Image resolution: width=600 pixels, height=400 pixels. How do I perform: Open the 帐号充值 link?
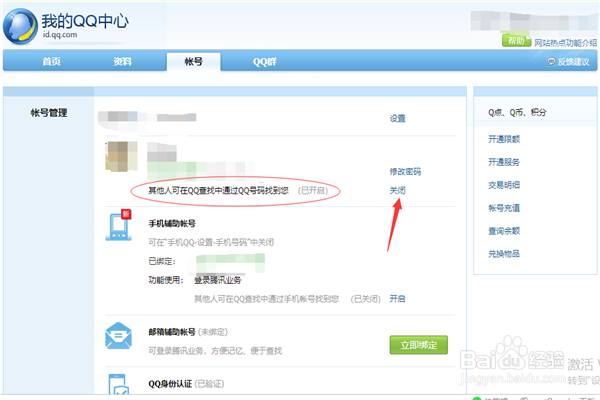[504, 208]
